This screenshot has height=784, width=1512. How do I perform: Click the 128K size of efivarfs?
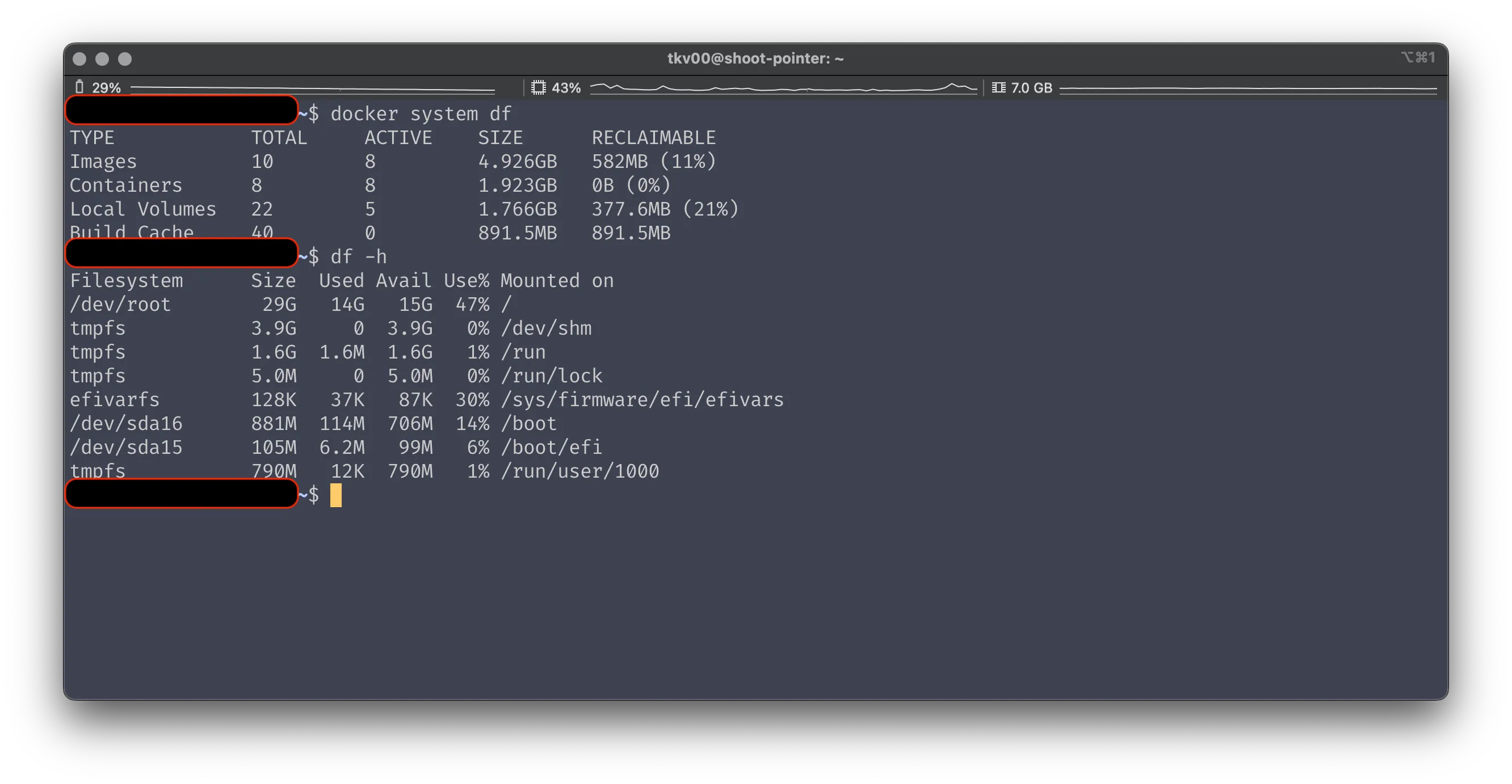click(274, 399)
